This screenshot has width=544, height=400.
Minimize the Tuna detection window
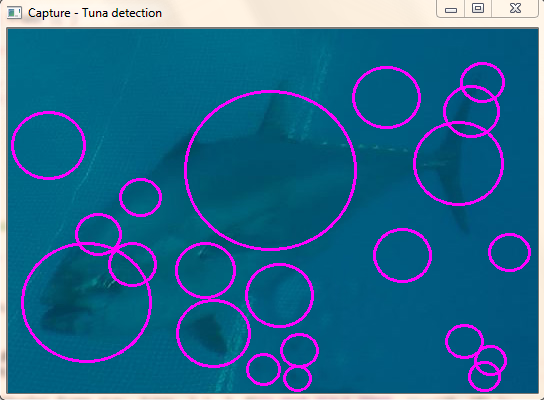(451, 10)
